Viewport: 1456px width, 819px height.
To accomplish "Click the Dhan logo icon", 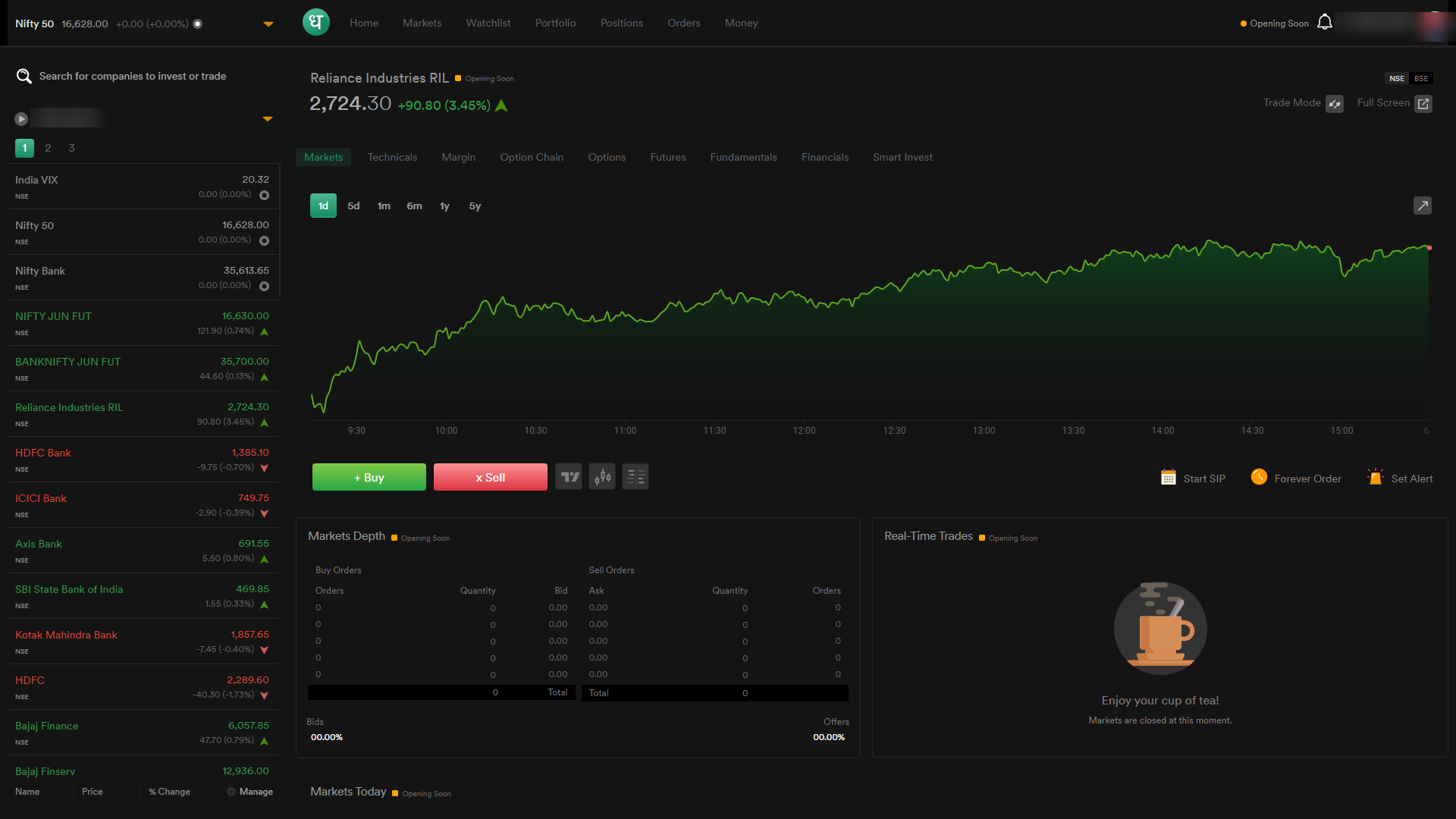I will click(316, 22).
